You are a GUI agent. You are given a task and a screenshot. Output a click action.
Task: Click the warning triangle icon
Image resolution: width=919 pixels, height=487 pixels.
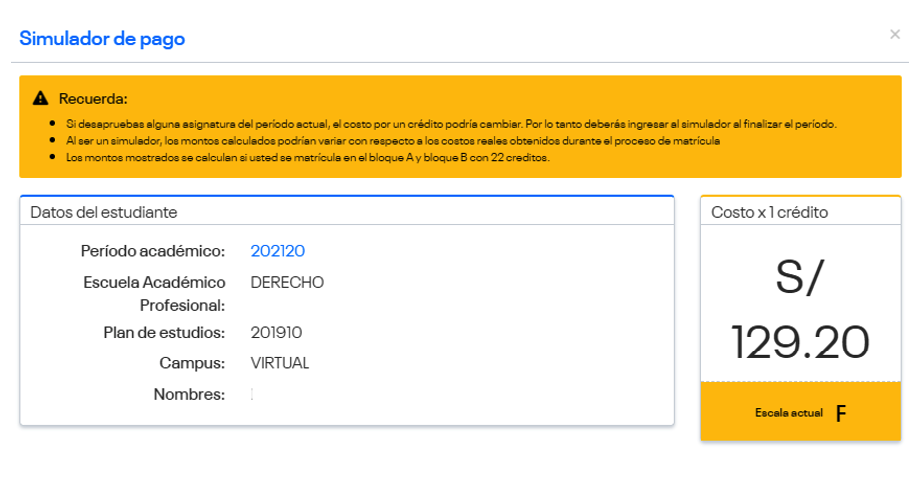point(40,98)
